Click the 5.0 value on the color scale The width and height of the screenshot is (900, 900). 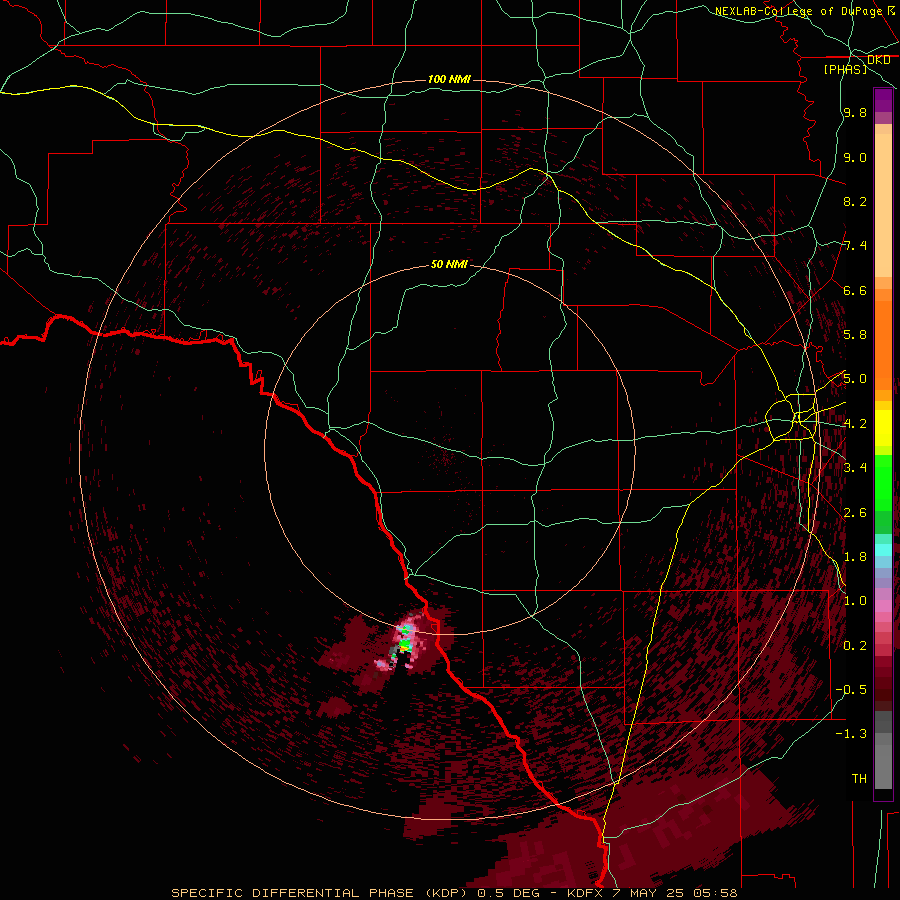(855, 379)
